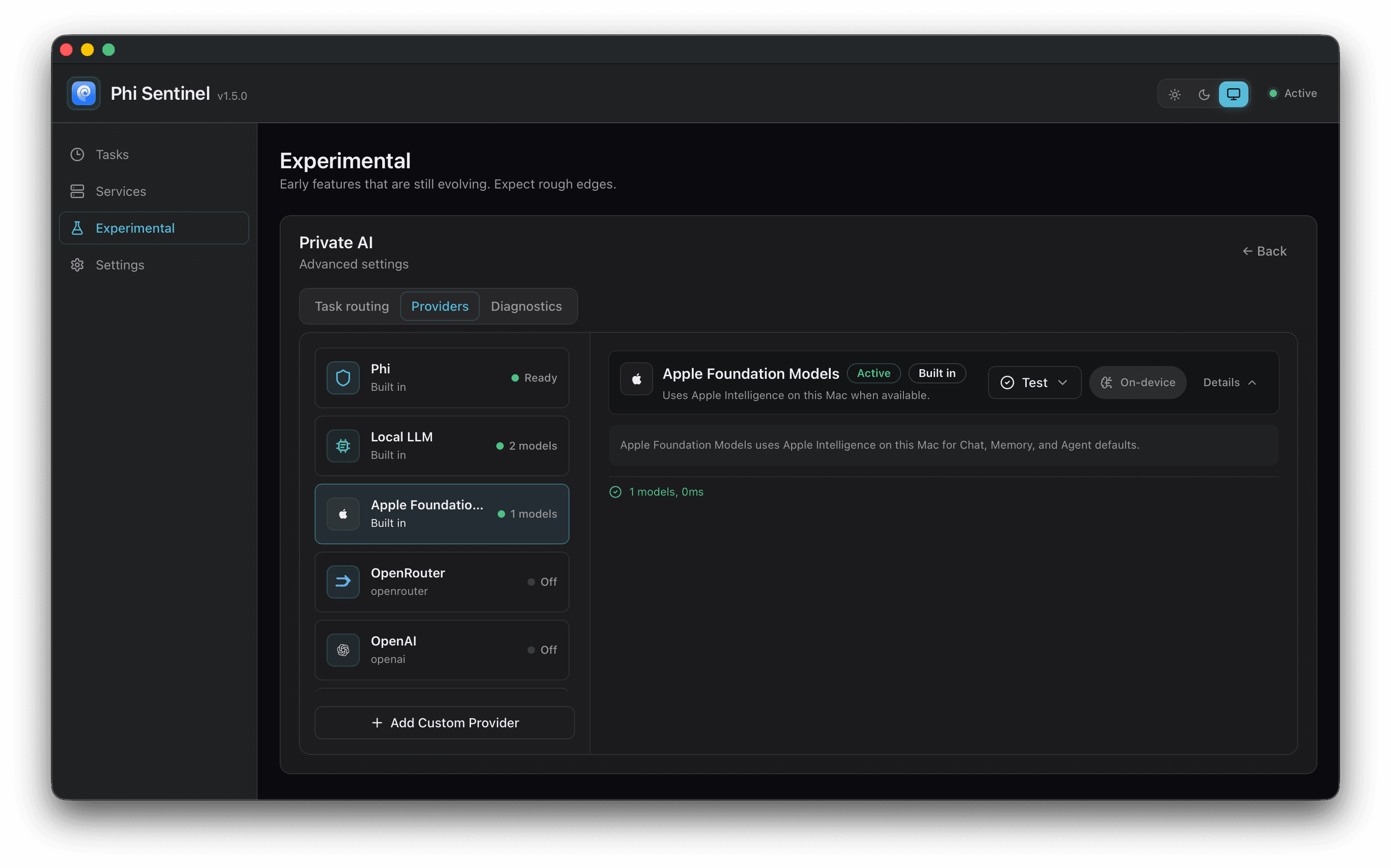1391x868 pixels.
Task: Click the Ready status on Phi
Action: pyautogui.click(x=534, y=378)
